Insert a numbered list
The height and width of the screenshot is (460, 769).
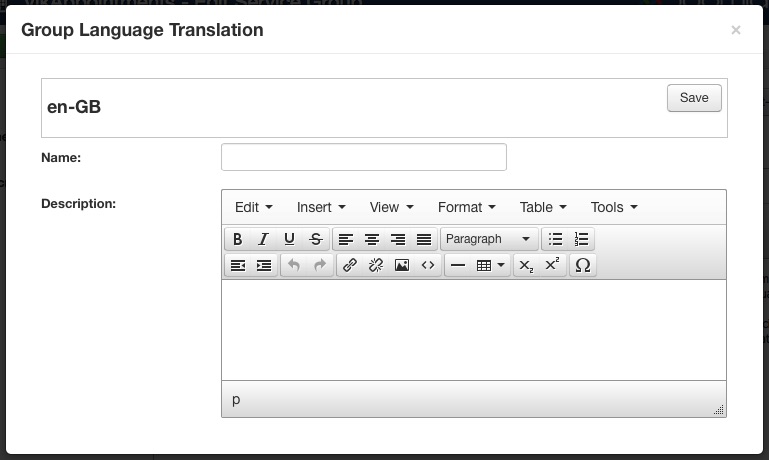coord(581,239)
